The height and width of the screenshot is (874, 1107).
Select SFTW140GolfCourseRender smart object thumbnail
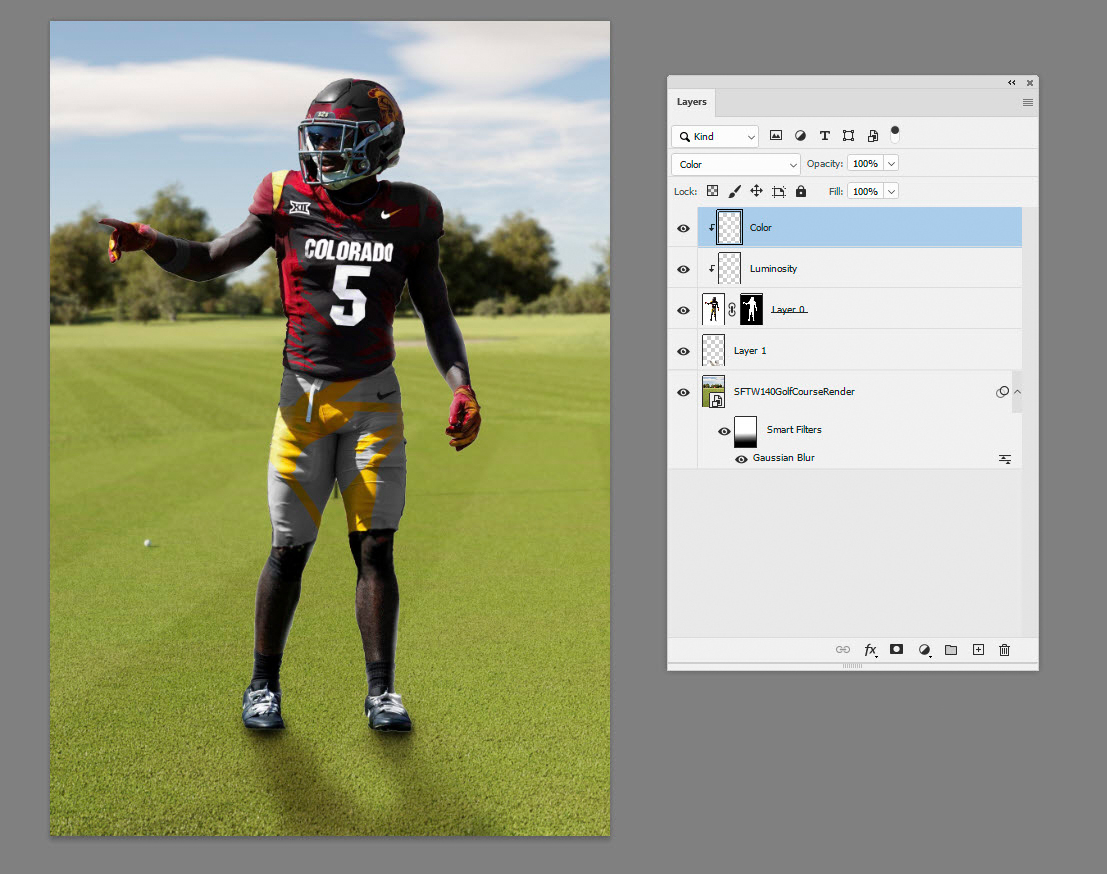tap(713, 391)
